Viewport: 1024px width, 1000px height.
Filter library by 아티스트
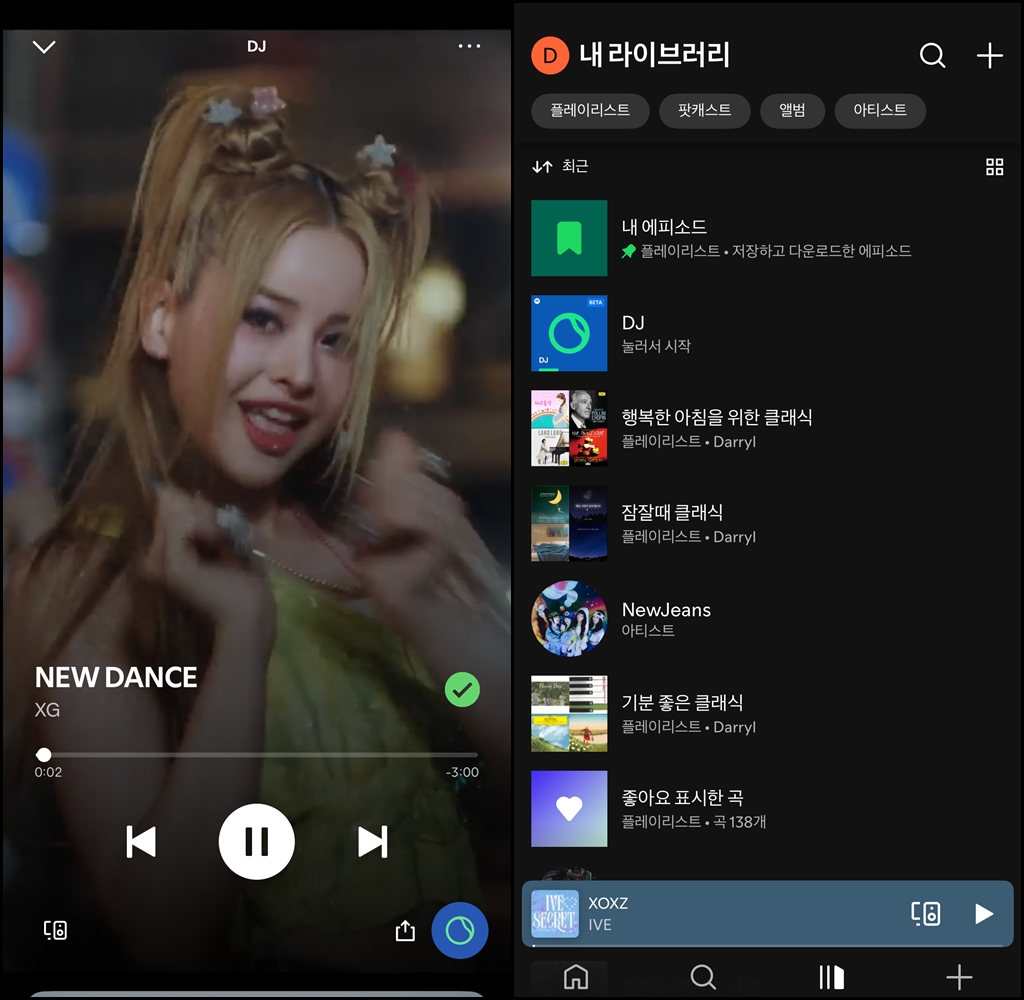(x=880, y=110)
